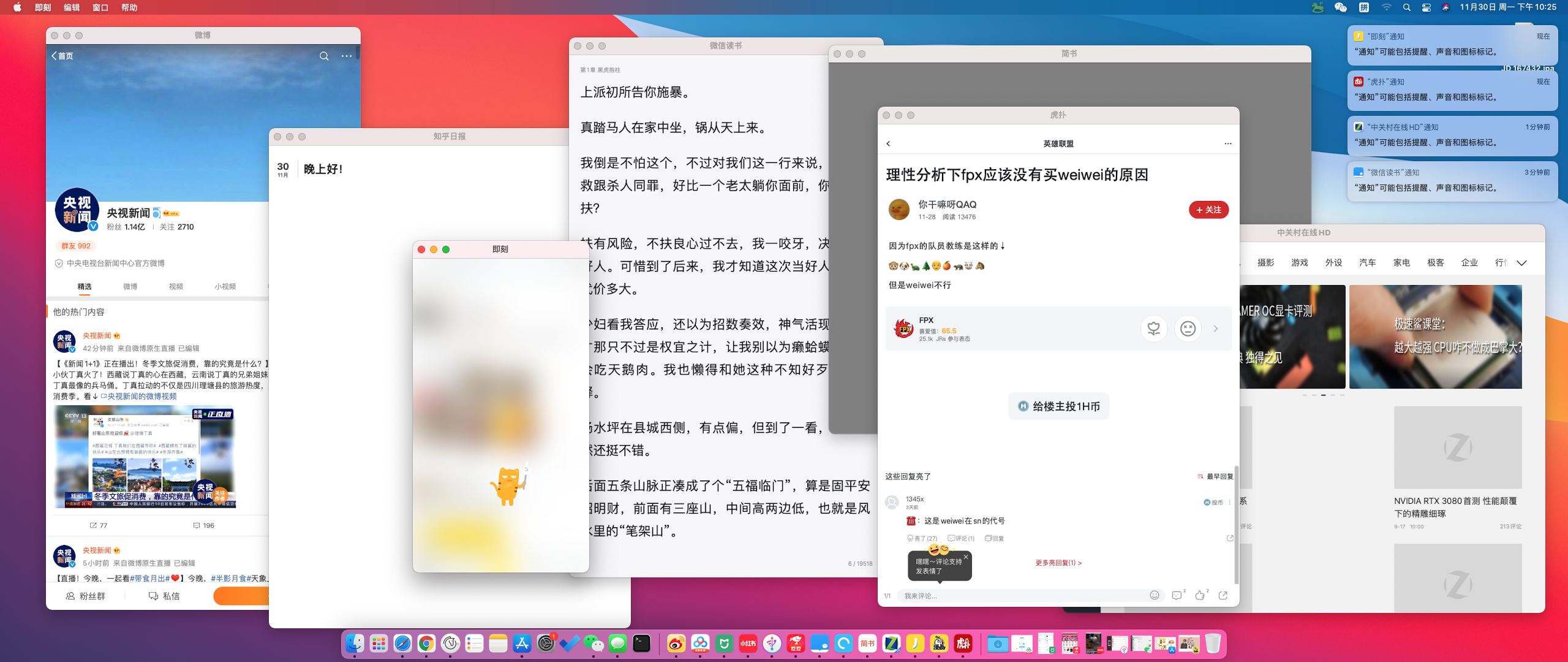Light up comment via 亮了 (27)
Screen dimensions: 1568x662
point(922,538)
